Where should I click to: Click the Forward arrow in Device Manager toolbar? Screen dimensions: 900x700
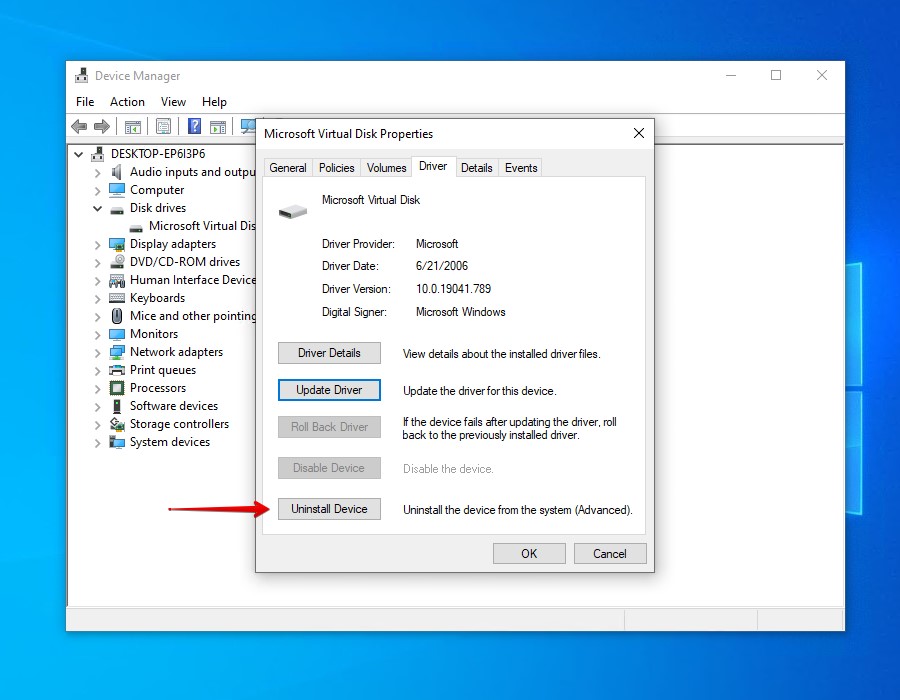pos(102,126)
